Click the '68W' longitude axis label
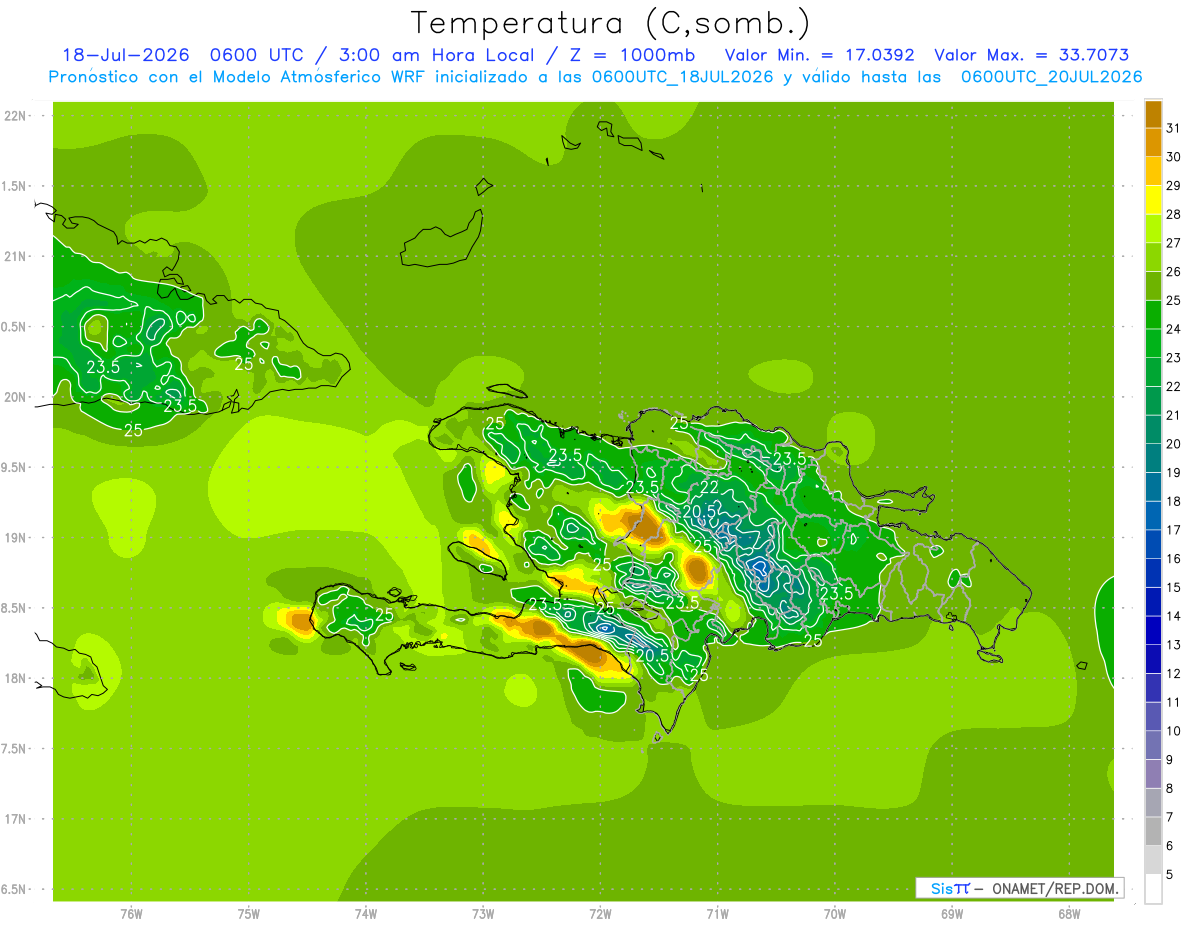The image size is (1200, 927). [1069, 913]
